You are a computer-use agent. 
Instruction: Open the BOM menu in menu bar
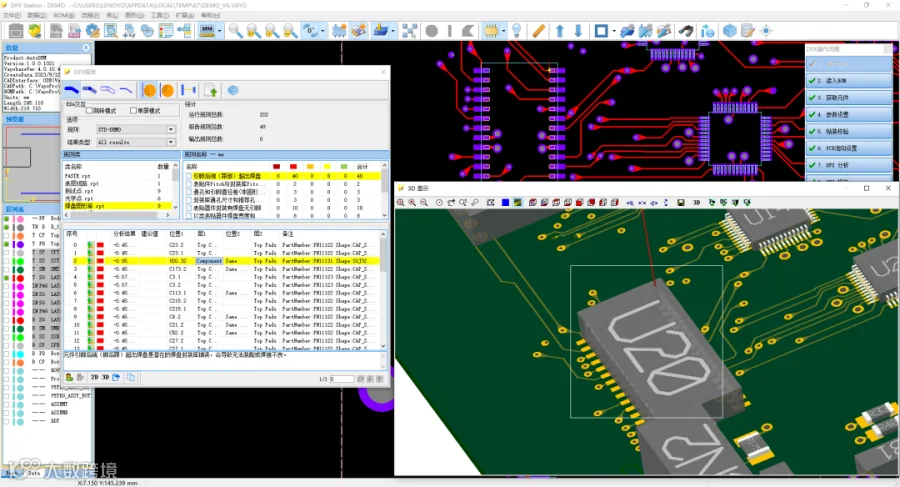tap(63, 16)
